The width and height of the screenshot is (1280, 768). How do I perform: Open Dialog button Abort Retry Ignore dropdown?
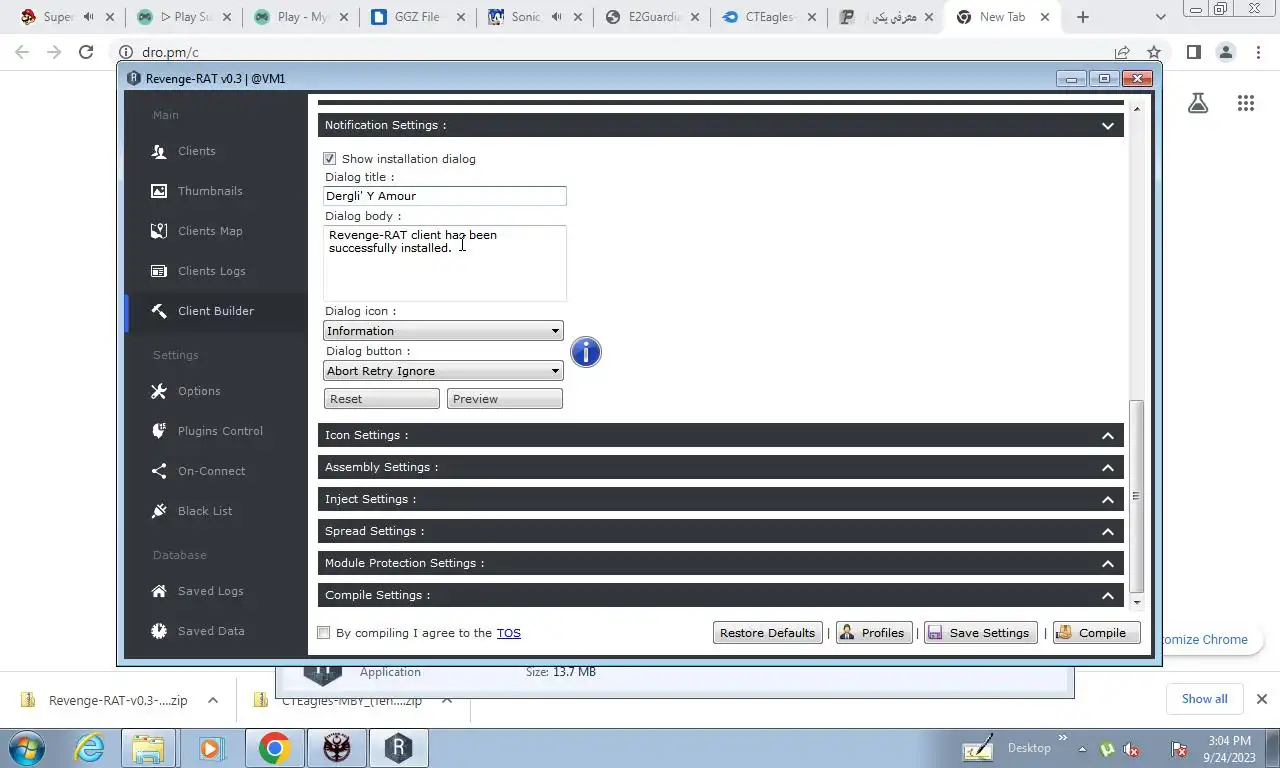point(443,371)
